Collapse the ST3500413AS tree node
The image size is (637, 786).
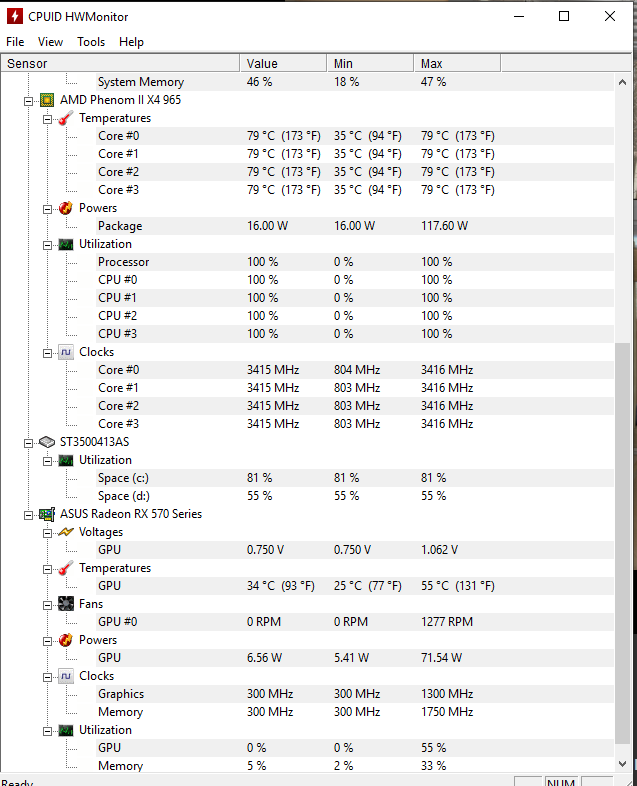(28, 442)
